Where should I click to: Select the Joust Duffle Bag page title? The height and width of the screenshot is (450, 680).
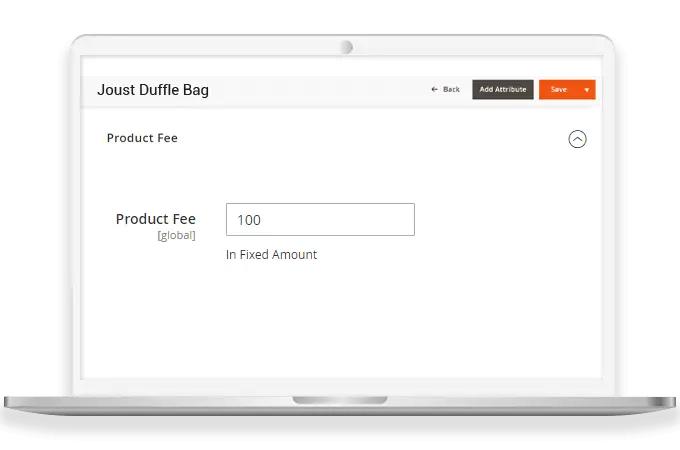click(x=153, y=90)
